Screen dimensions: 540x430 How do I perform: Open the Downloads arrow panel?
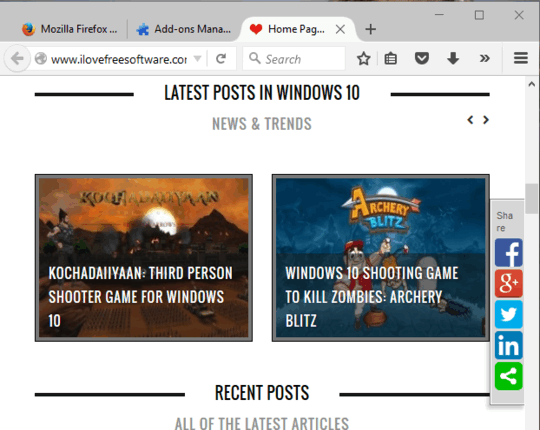click(453, 59)
